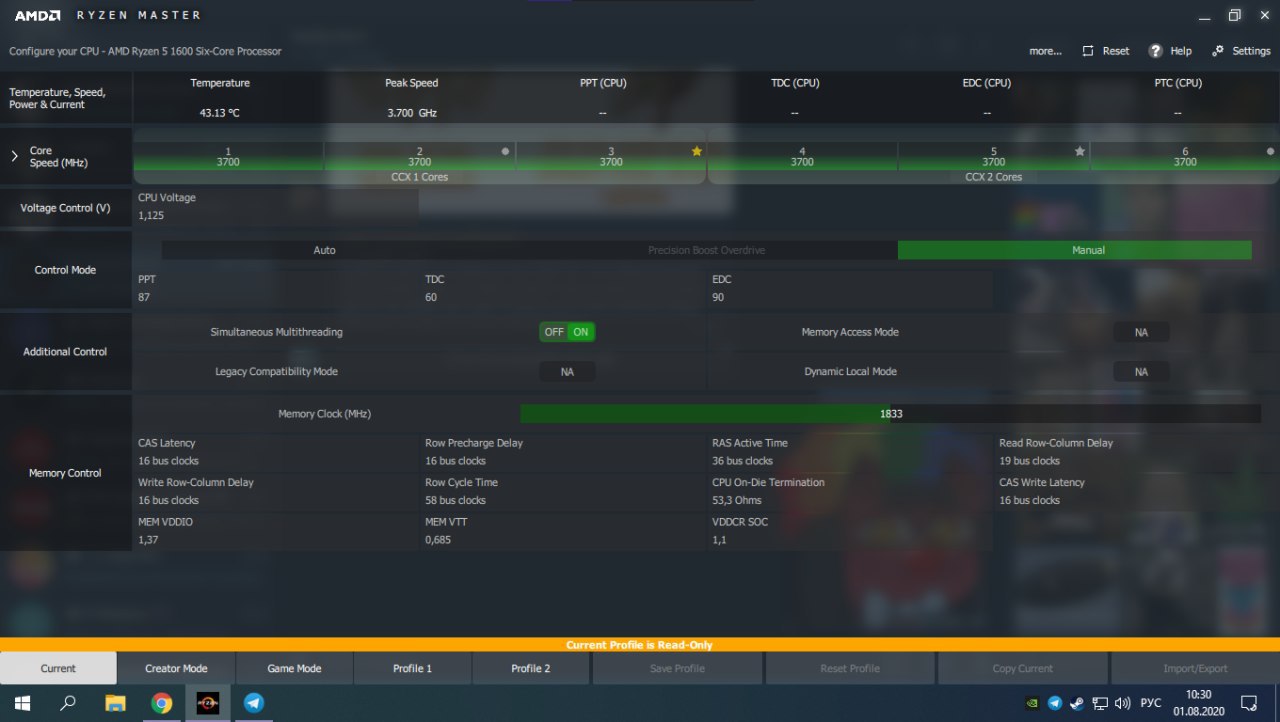Image resolution: width=1280 pixels, height=722 pixels.
Task: Click the gray star on core 5
Action: point(1080,152)
